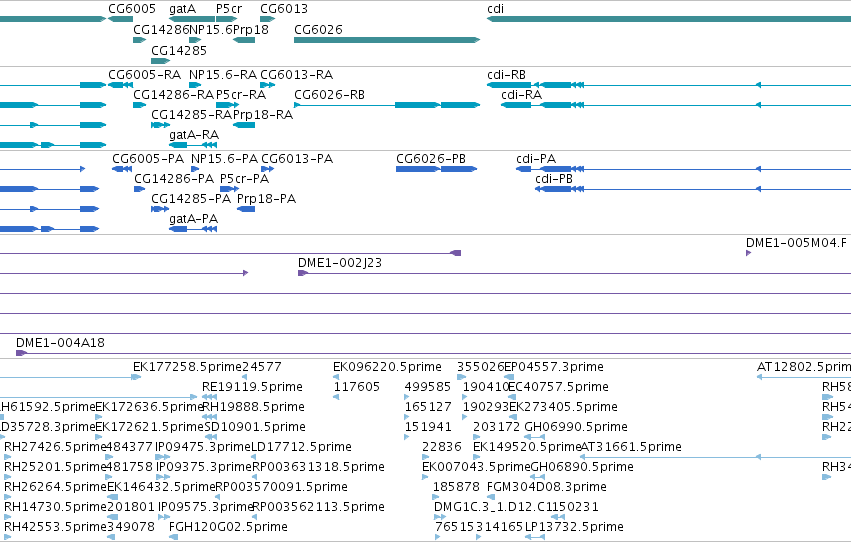Click EST FGH120G02.5prime

tap(228, 527)
